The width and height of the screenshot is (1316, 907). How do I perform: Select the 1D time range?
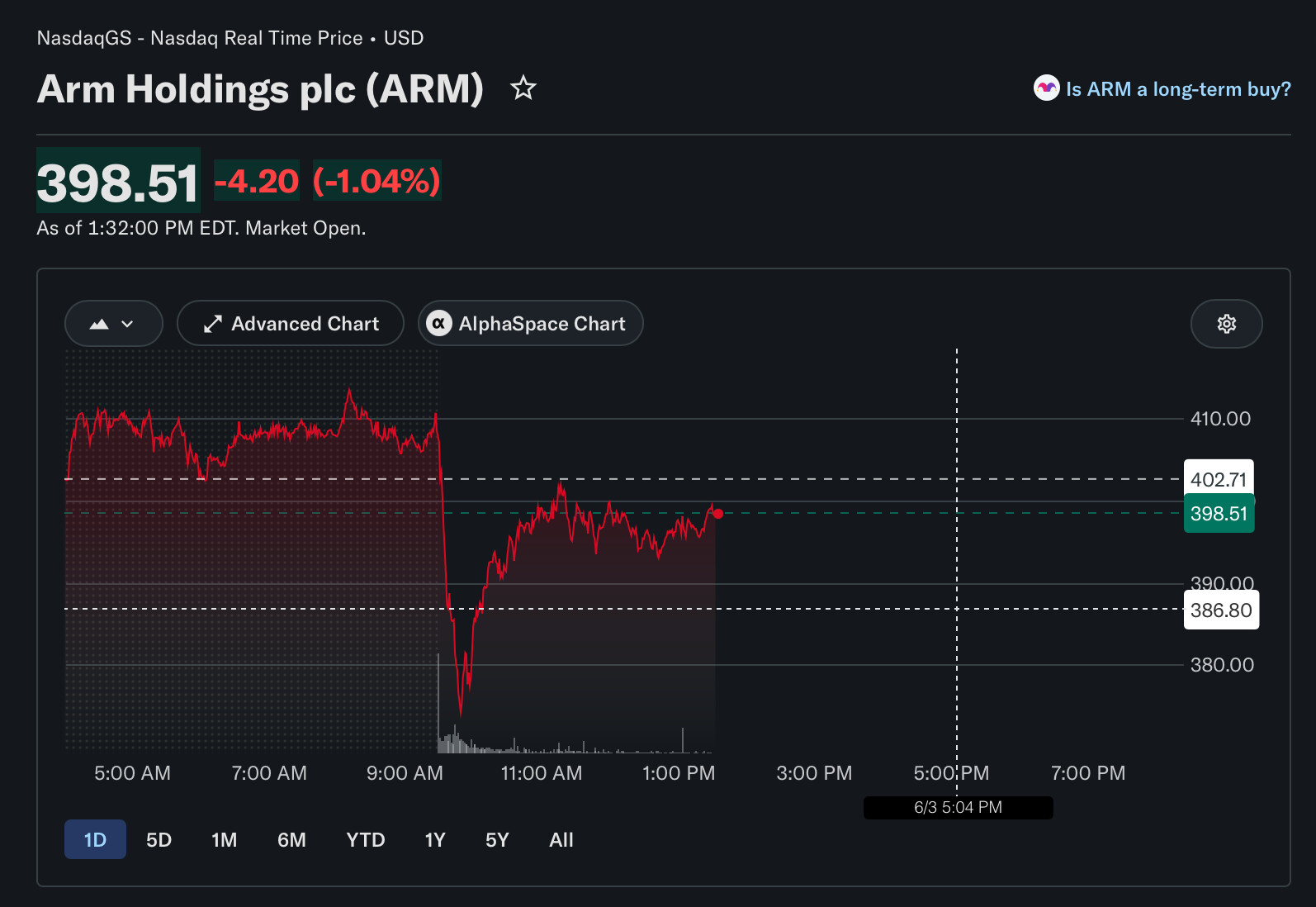pyautogui.click(x=95, y=839)
